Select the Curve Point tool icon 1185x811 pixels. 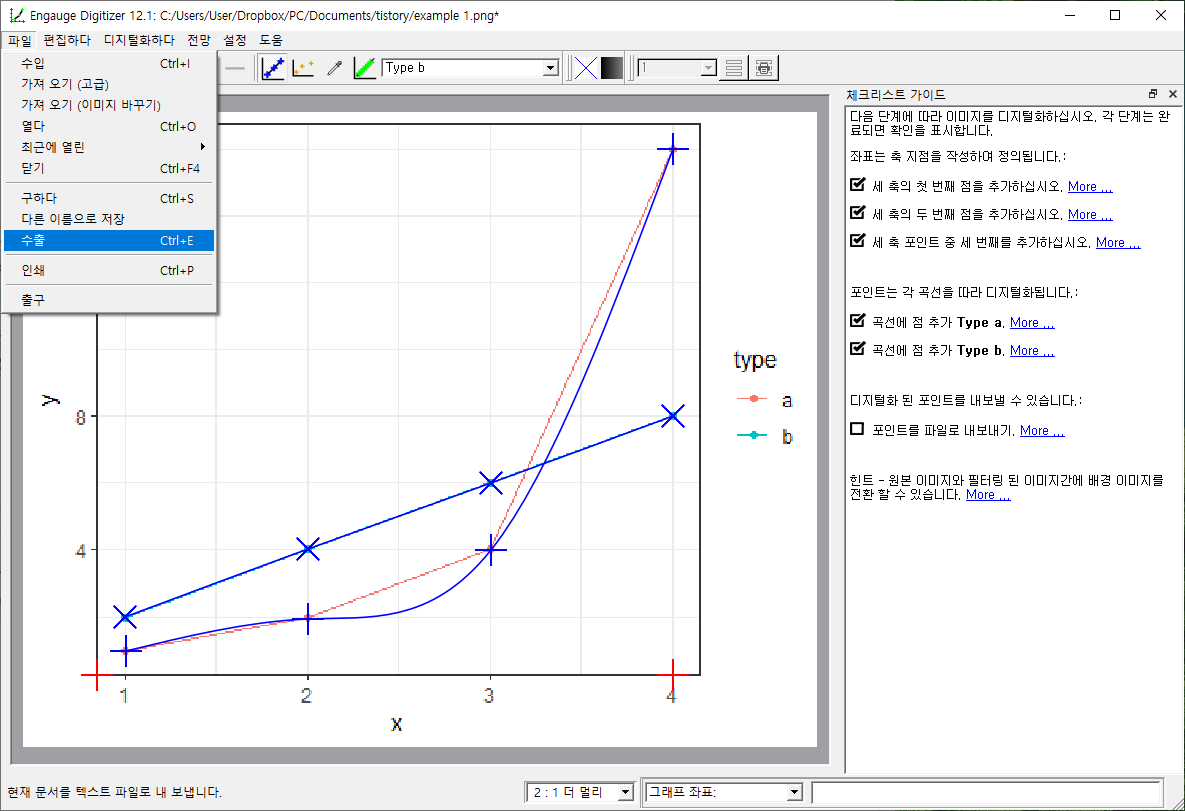(273, 68)
